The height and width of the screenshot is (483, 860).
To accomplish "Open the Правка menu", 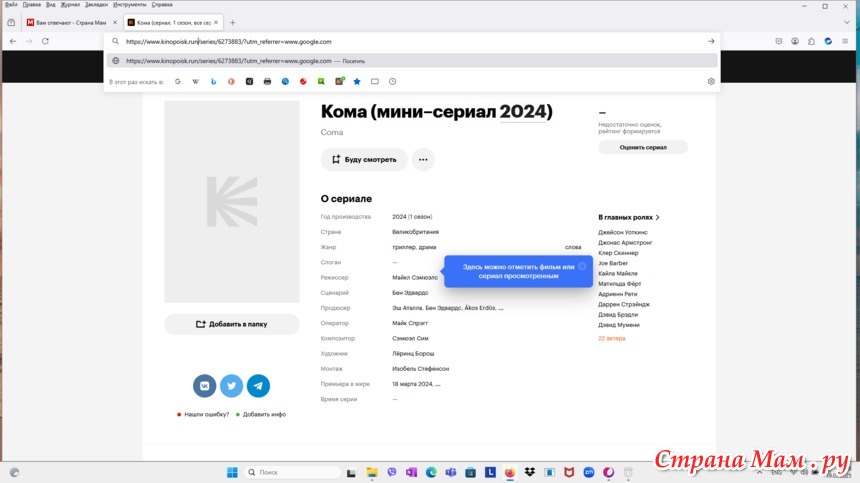I will (x=32, y=4).
